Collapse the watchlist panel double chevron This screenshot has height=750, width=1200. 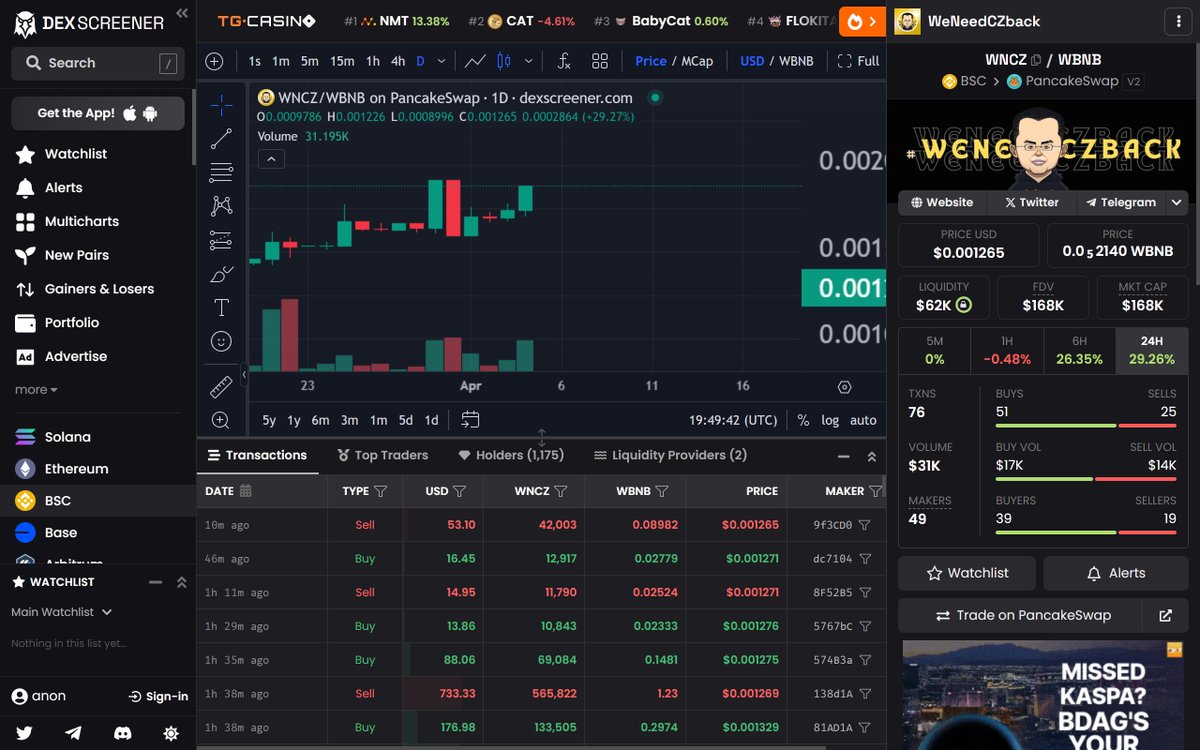181,582
